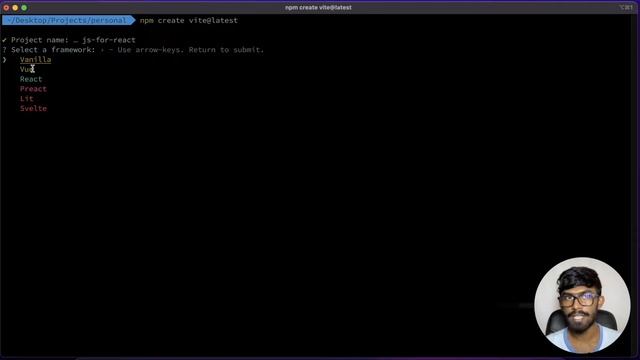Viewport: 640px width, 360px height.
Task: Click the project name js-for-react
Action: pyautogui.click(x=109, y=40)
